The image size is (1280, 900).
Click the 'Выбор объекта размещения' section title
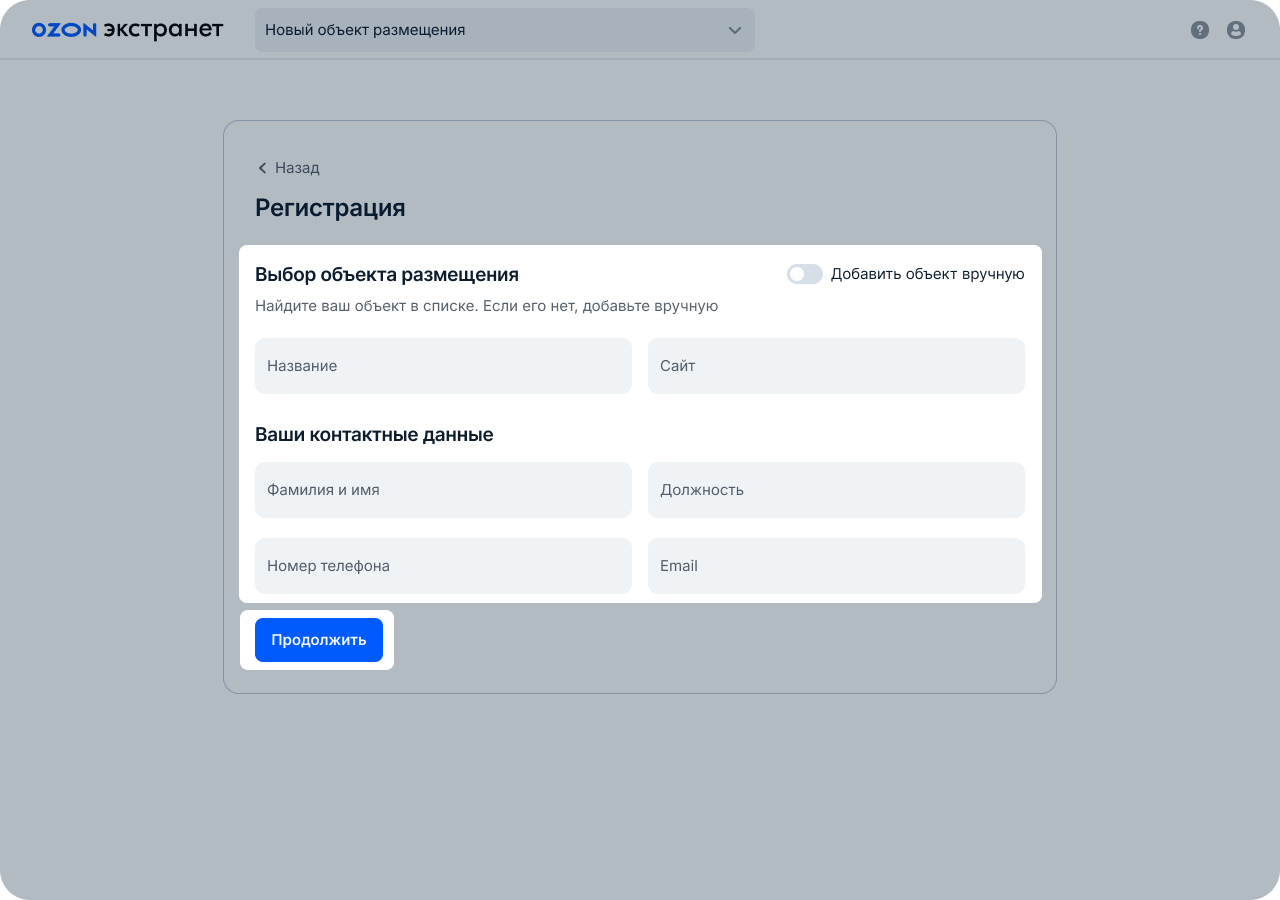[387, 274]
